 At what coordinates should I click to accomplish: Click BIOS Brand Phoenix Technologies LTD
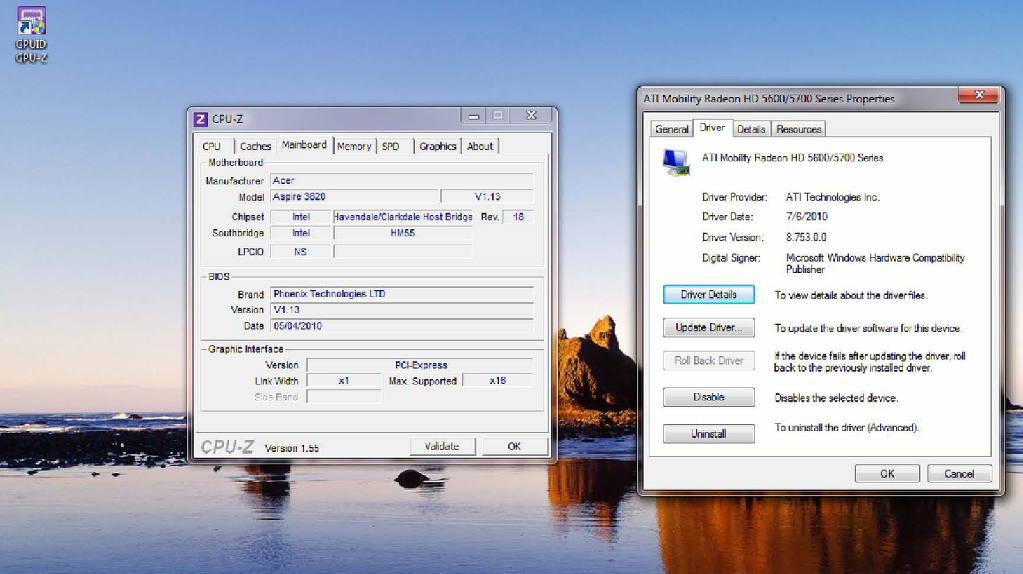tap(402, 294)
